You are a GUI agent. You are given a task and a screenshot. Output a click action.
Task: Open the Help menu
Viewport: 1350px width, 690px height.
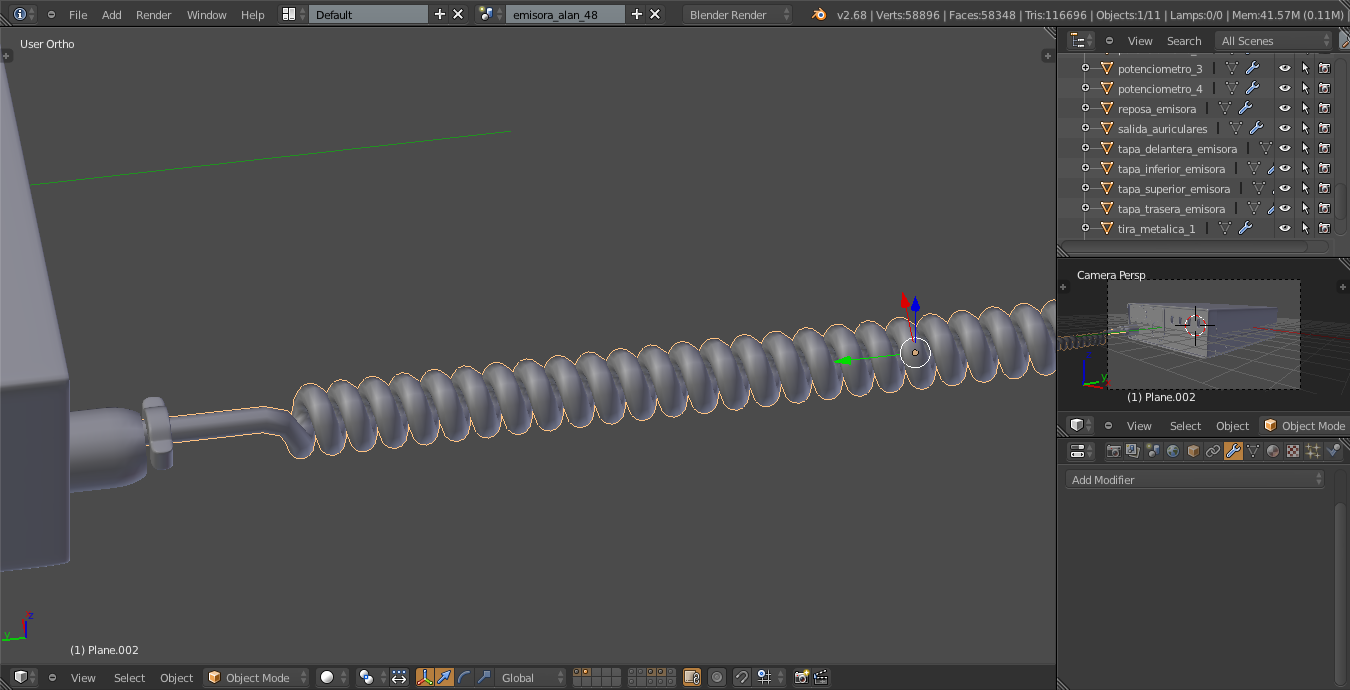pos(253,15)
